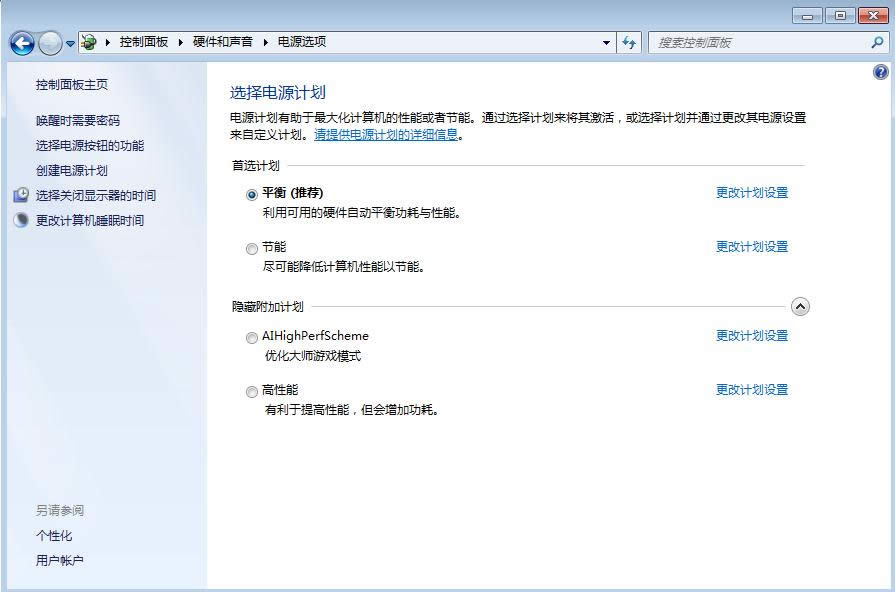Select the 平衡 (推荐) power plan

[x=251, y=194]
